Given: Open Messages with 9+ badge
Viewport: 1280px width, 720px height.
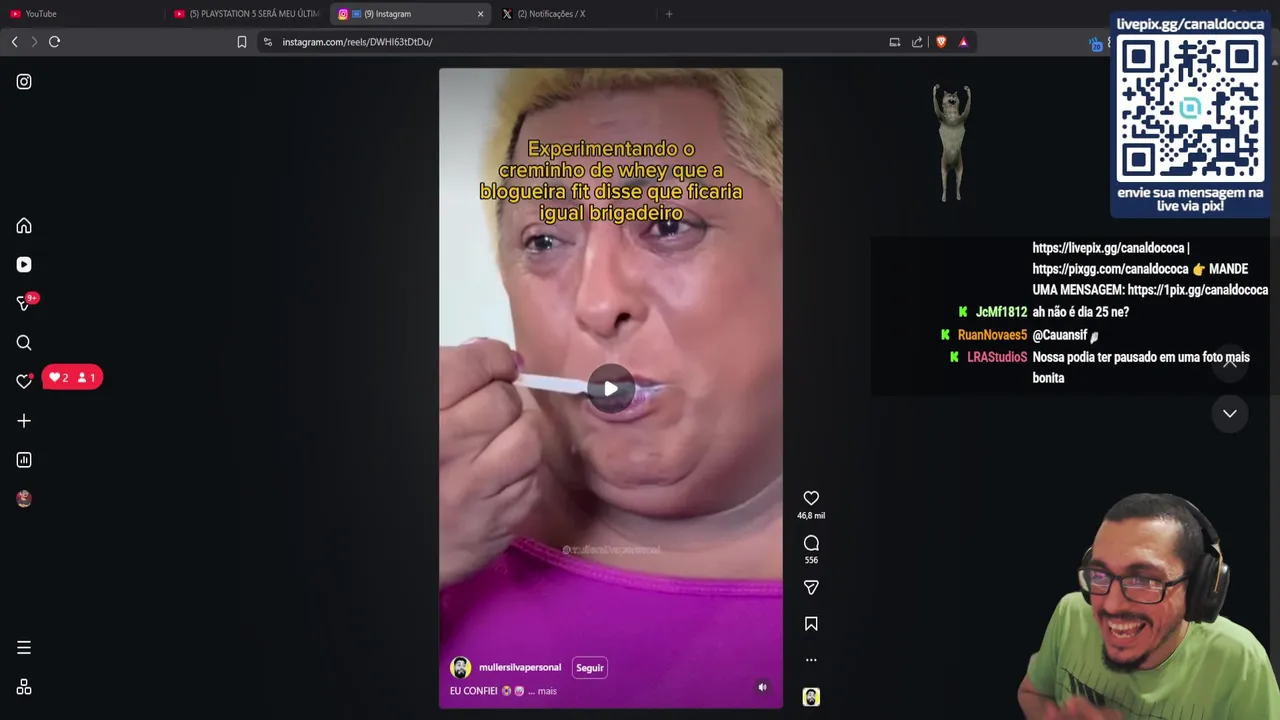Looking at the screenshot, I should 25,303.
